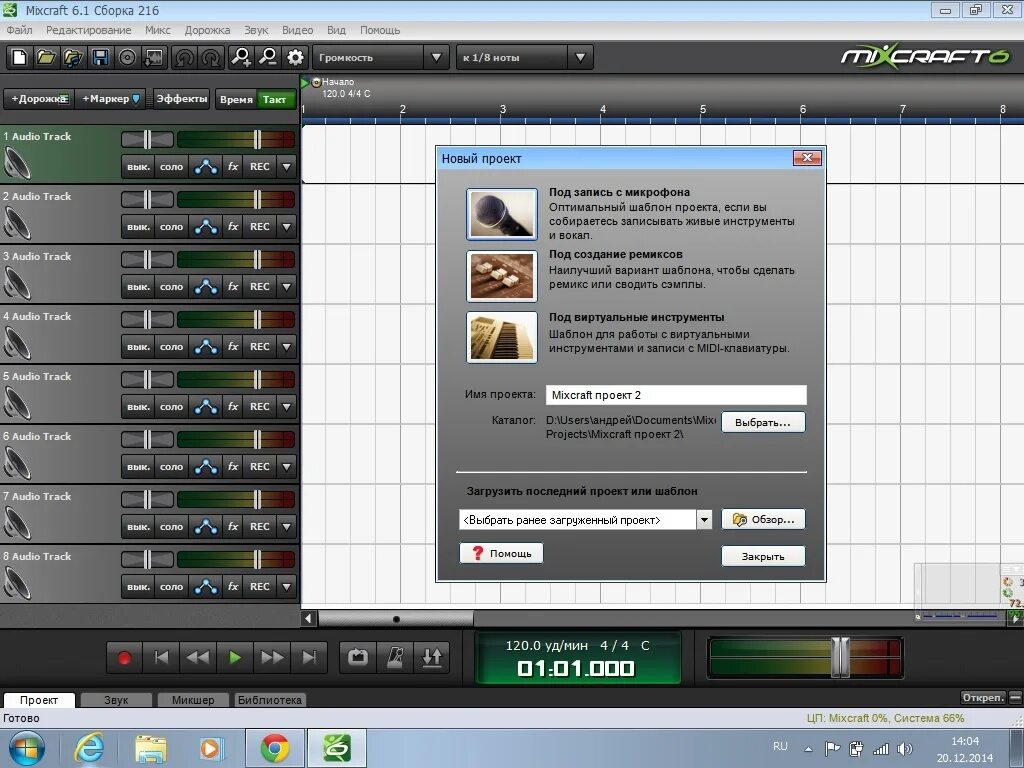Screen dimensions: 1024x768
Task: Expand REC arrow on 1 Audio Track
Action: coord(287,167)
